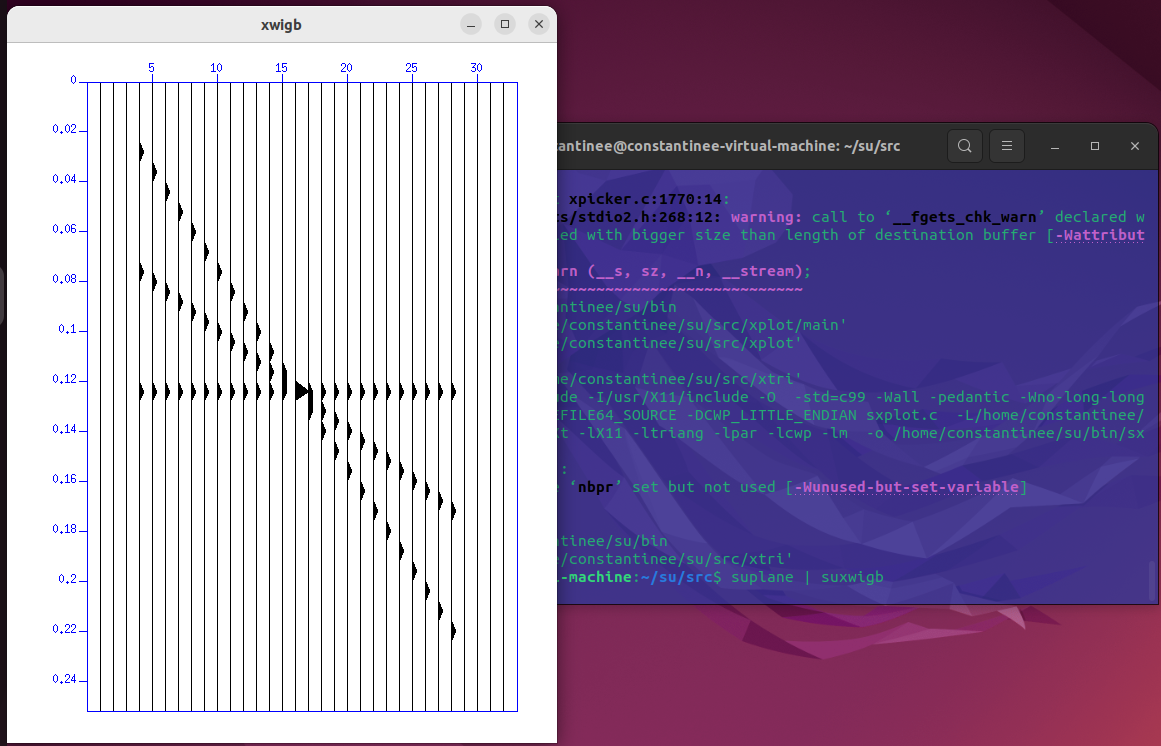The height and width of the screenshot is (746, 1161).
Task: Click trace axis label 5
Action: coord(152,68)
